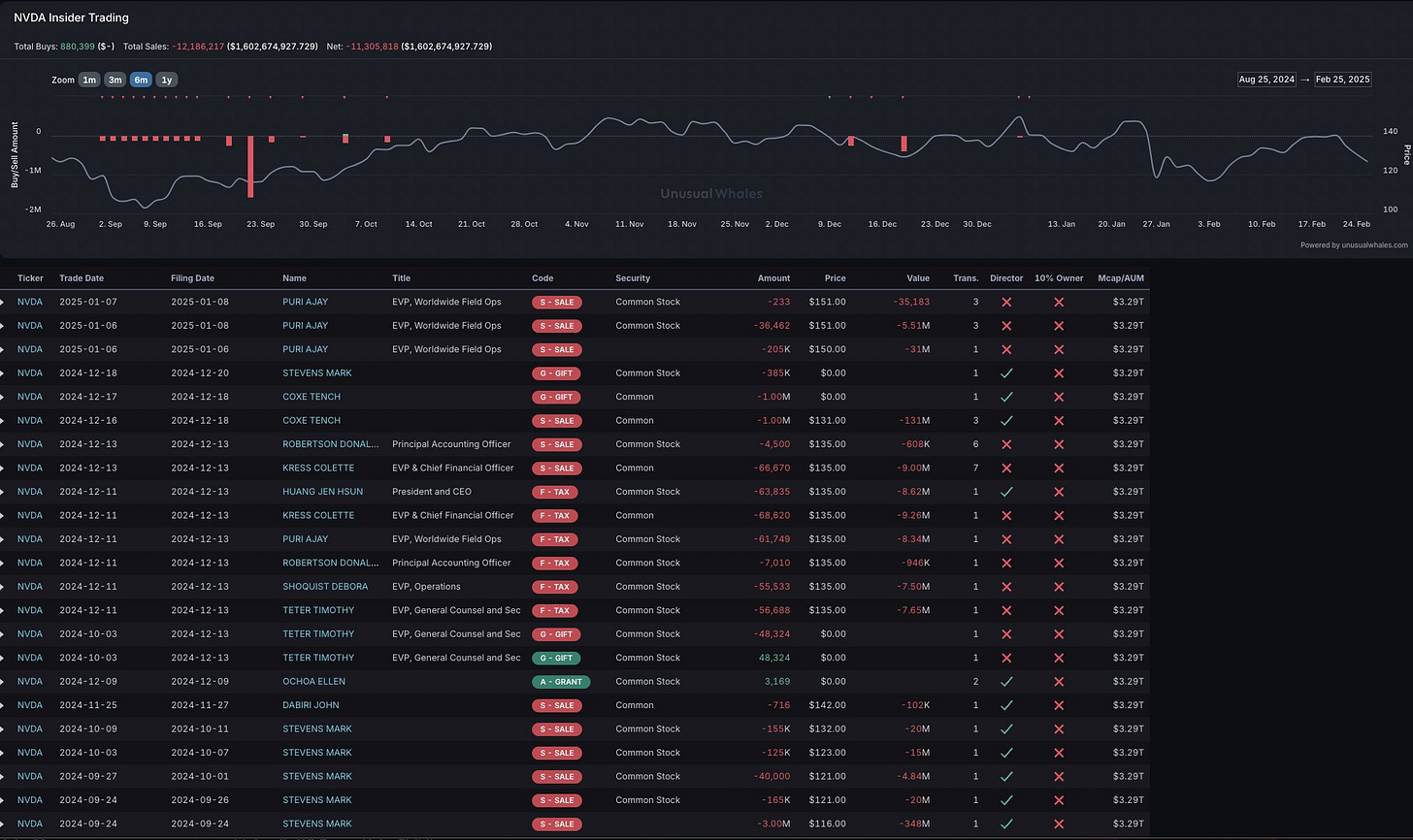Sort table by Code column
Viewport: 1413px width, 840px height.
coord(542,278)
